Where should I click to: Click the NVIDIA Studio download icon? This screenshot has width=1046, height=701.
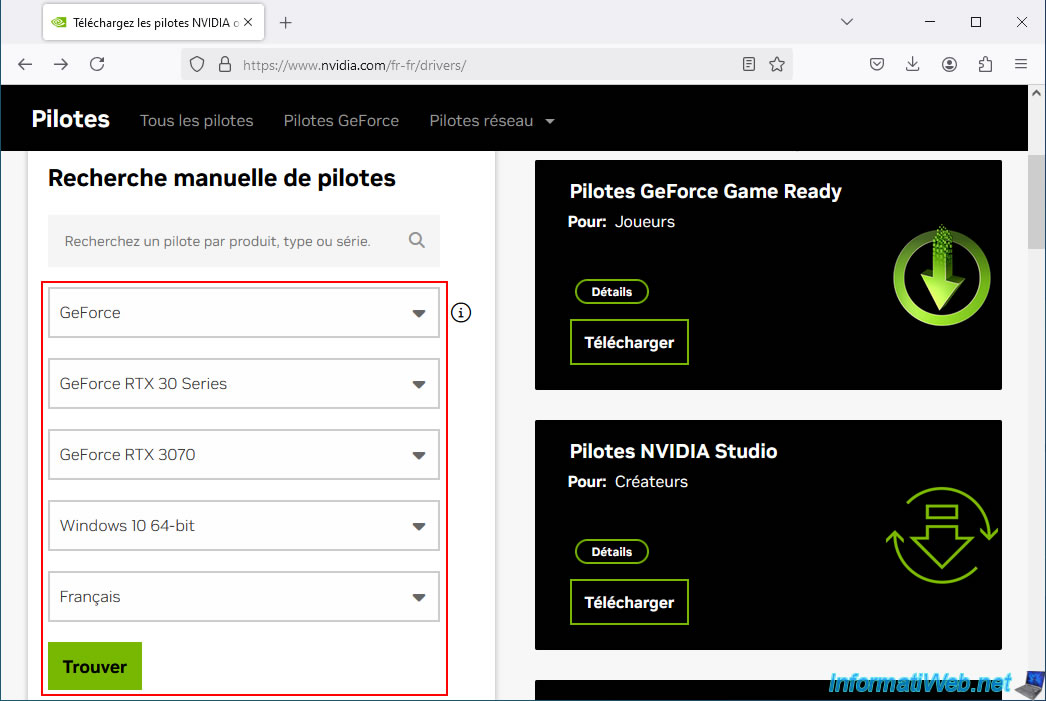pos(941,536)
